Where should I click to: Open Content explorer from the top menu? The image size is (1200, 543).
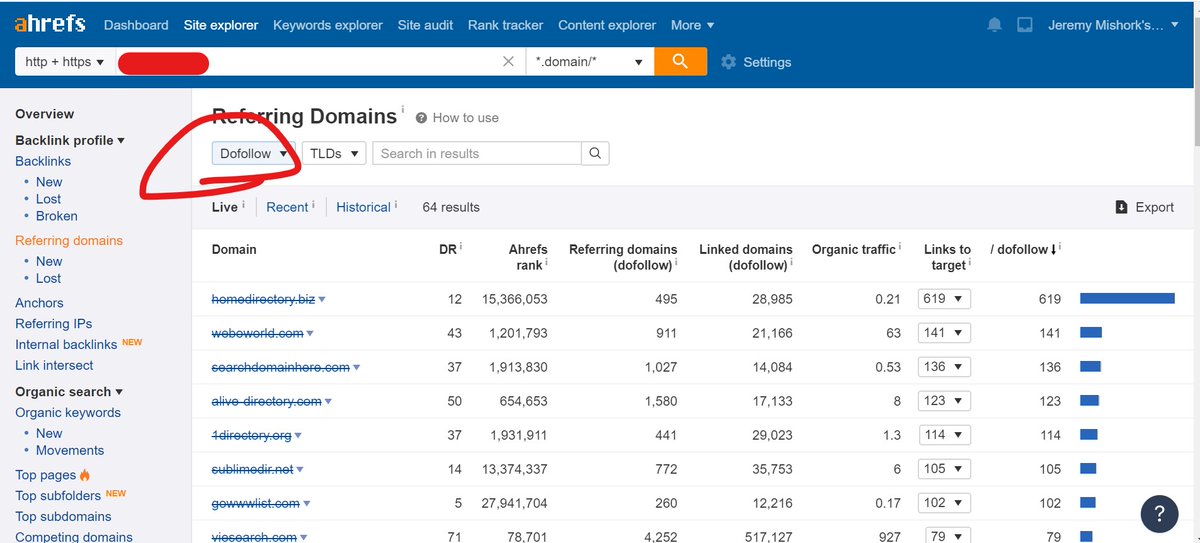pos(607,25)
